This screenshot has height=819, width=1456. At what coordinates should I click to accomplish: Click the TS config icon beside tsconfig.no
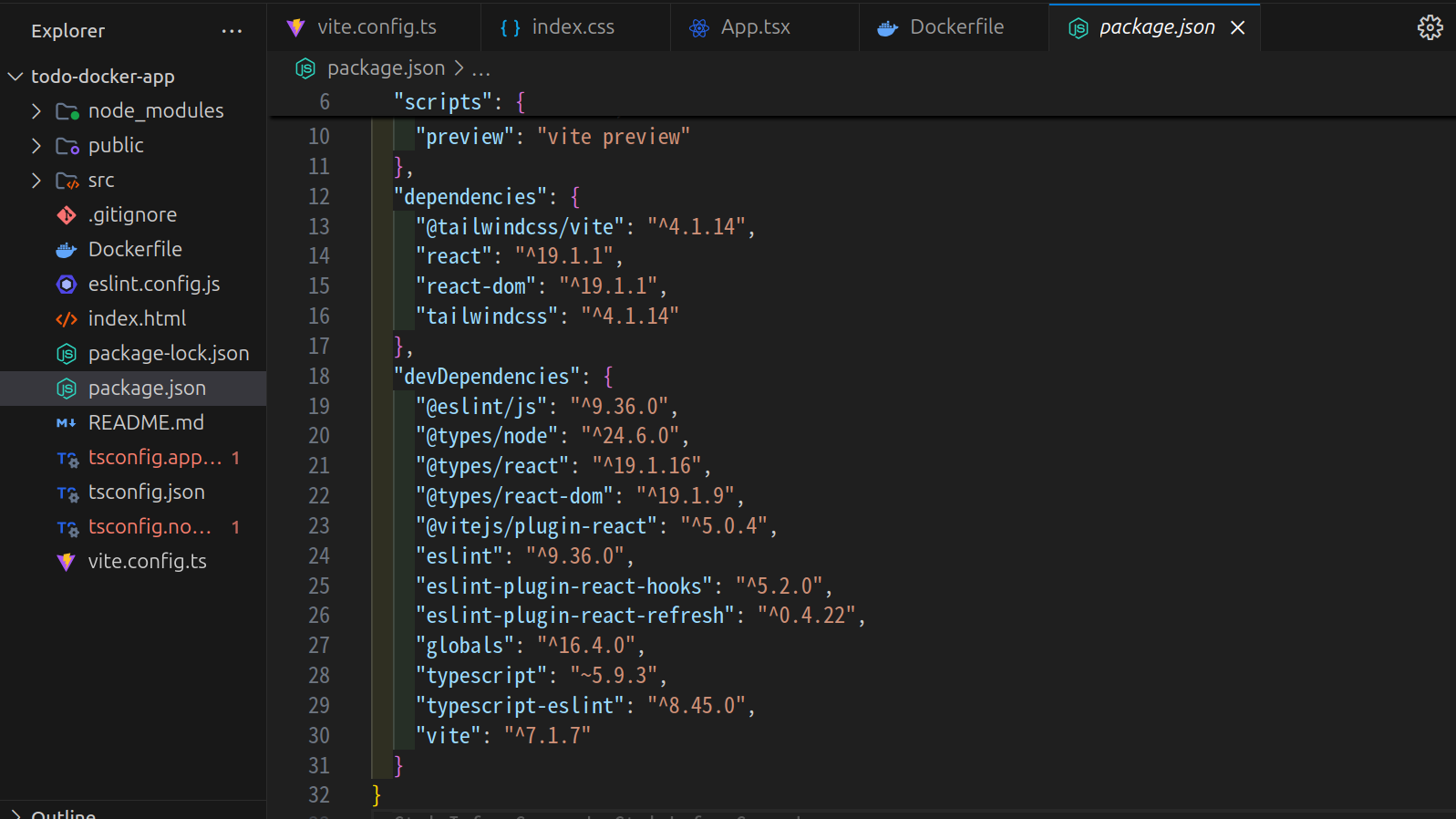pyautogui.click(x=67, y=528)
